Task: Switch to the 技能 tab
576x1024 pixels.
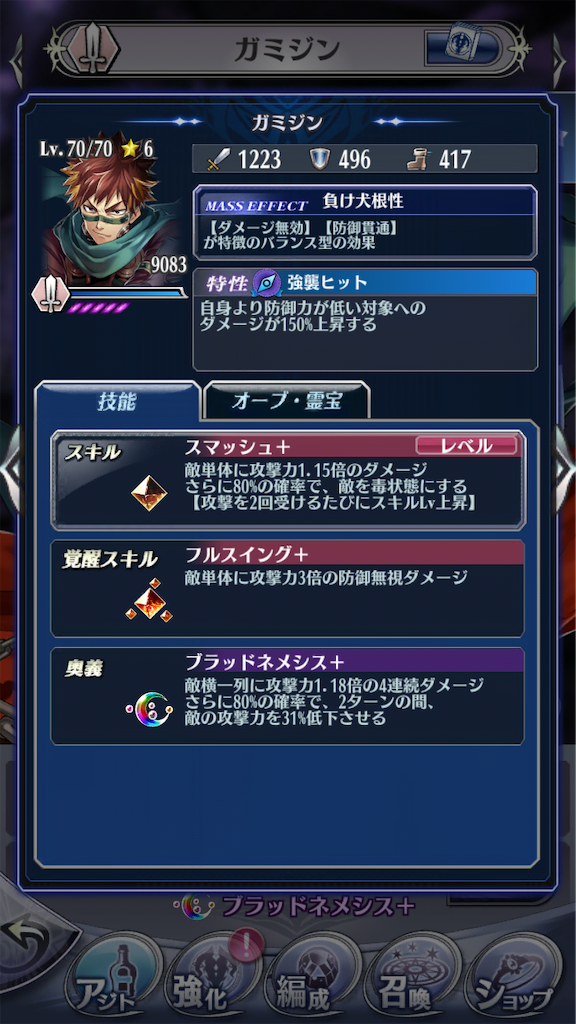Action: coord(118,402)
